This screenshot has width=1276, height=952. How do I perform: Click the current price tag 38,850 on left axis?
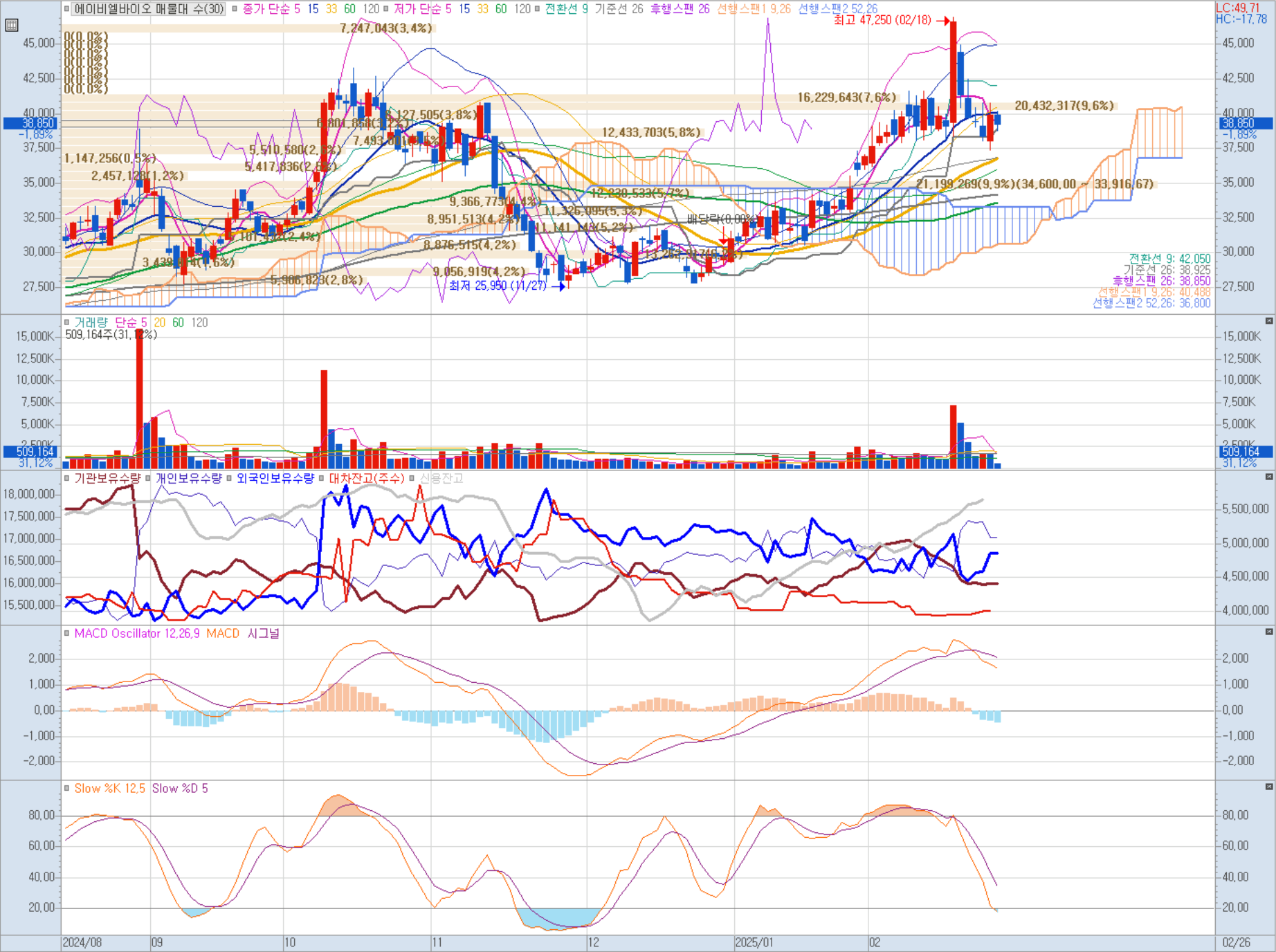pos(31,123)
